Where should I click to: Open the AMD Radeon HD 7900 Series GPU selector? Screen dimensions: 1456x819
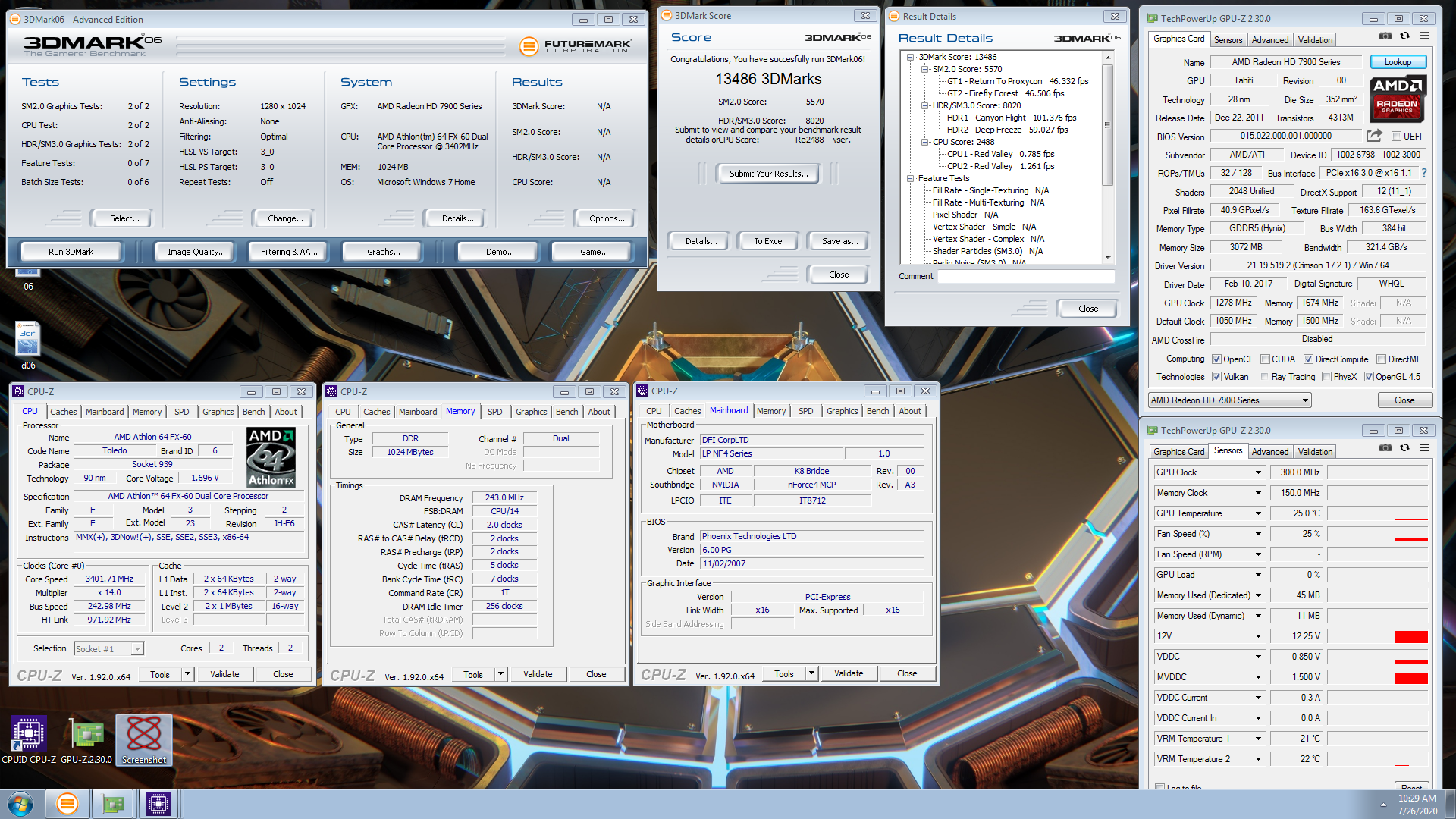coord(1230,400)
